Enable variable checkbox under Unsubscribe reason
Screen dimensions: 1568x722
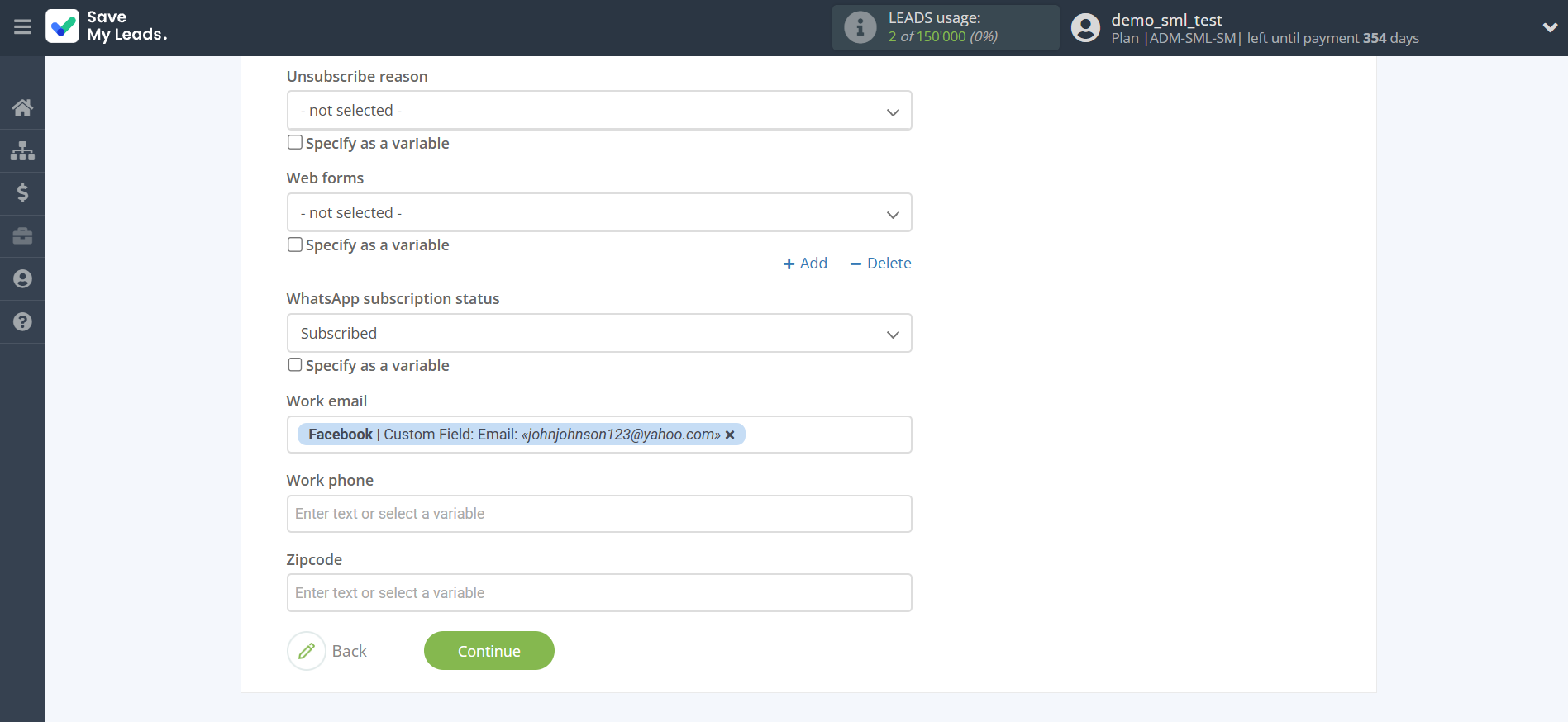[x=295, y=143]
